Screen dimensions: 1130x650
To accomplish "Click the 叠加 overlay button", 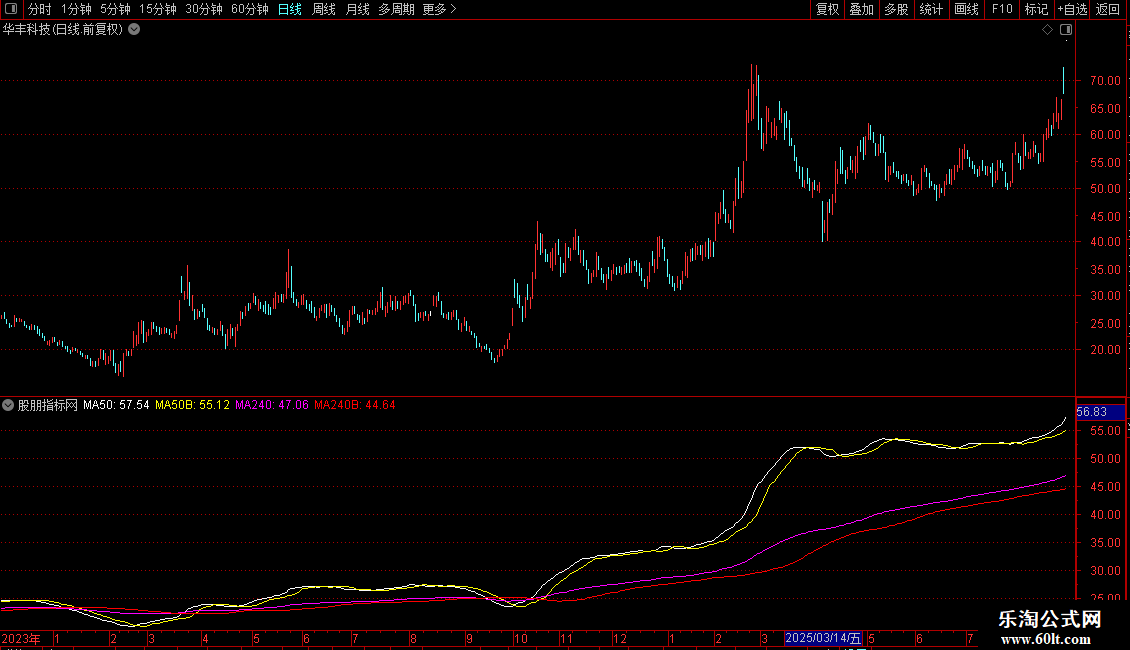I will [861, 9].
